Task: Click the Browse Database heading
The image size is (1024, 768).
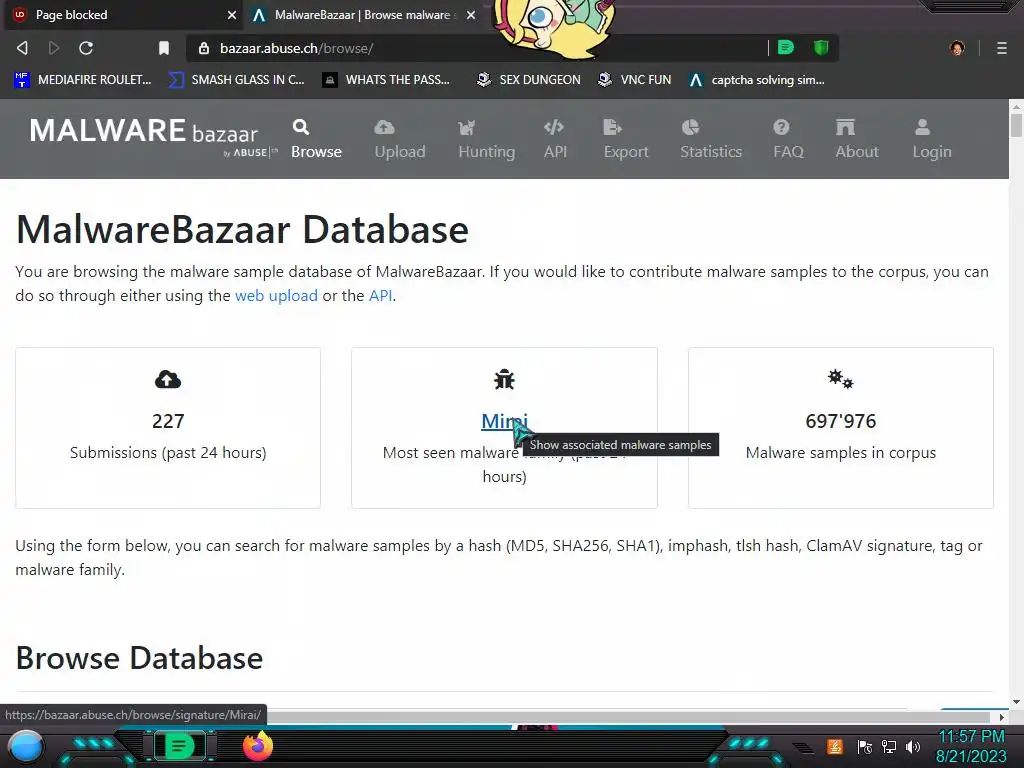Action: (139, 658)
